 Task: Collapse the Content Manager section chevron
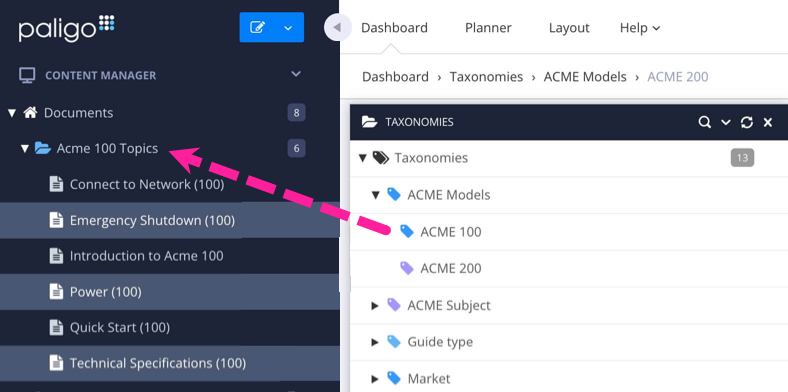coord(296,74)
